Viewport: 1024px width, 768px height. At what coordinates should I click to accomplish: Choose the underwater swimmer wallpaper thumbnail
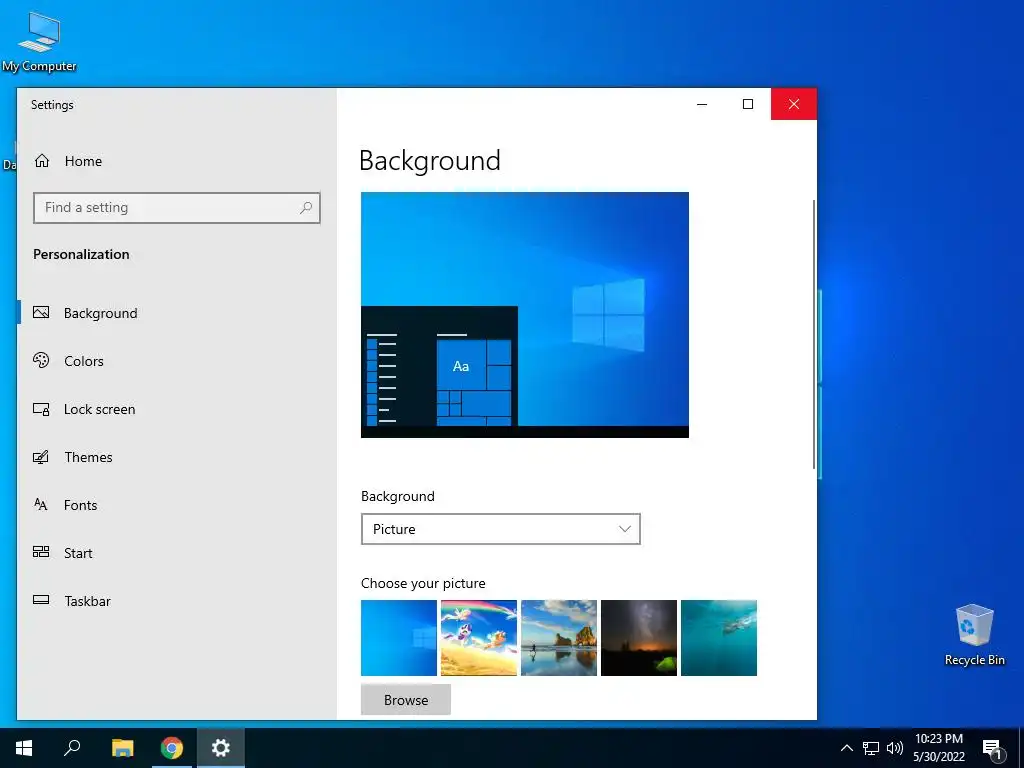point(719,638)
